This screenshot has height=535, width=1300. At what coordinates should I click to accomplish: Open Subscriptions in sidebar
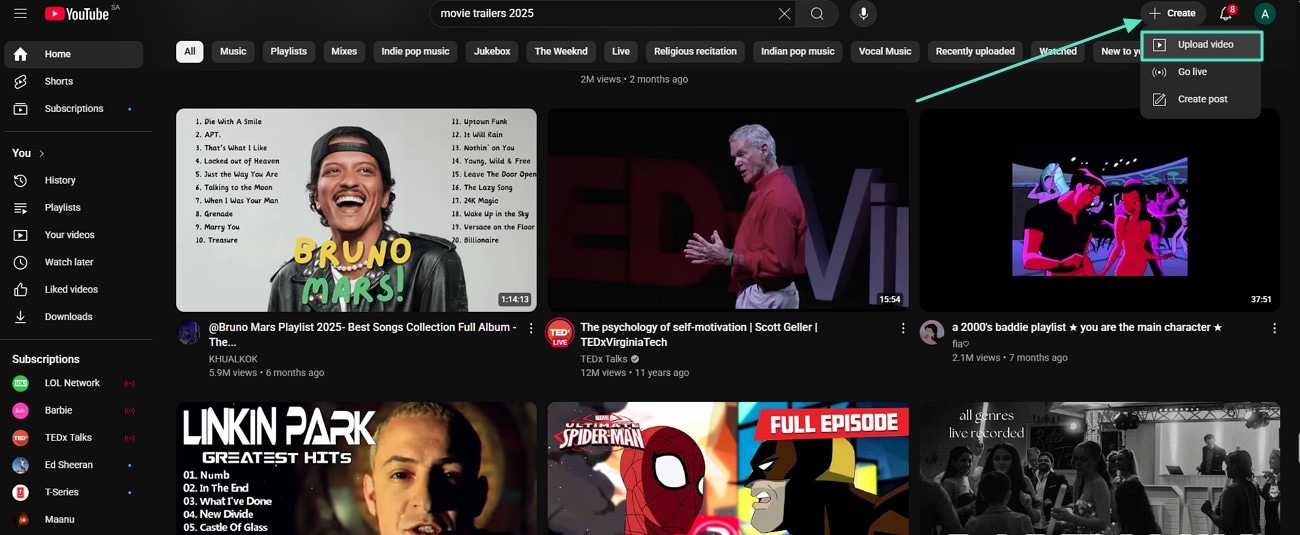tap(74, 108)
